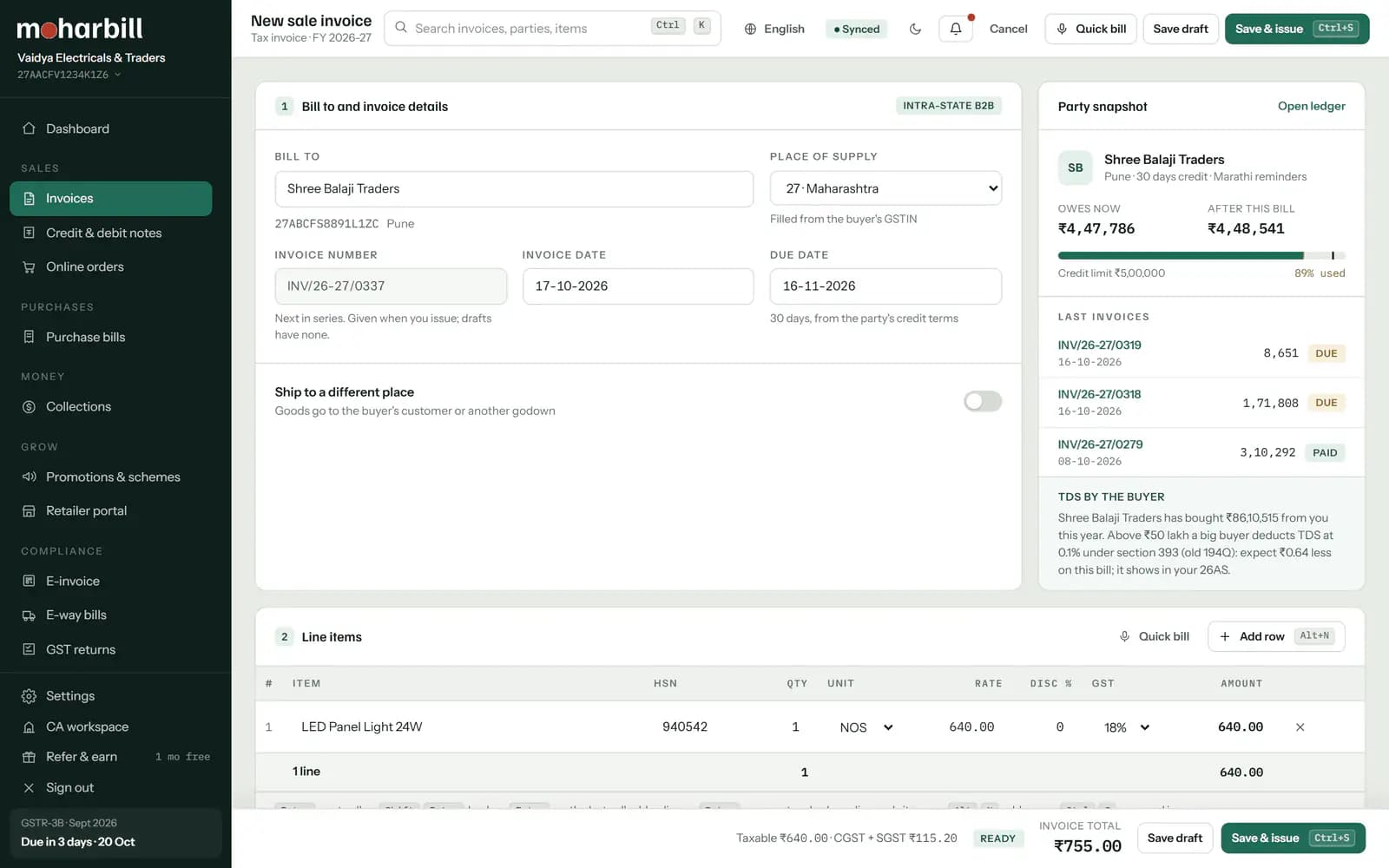Open ledger link in Party snapshot

point(1311,106)
